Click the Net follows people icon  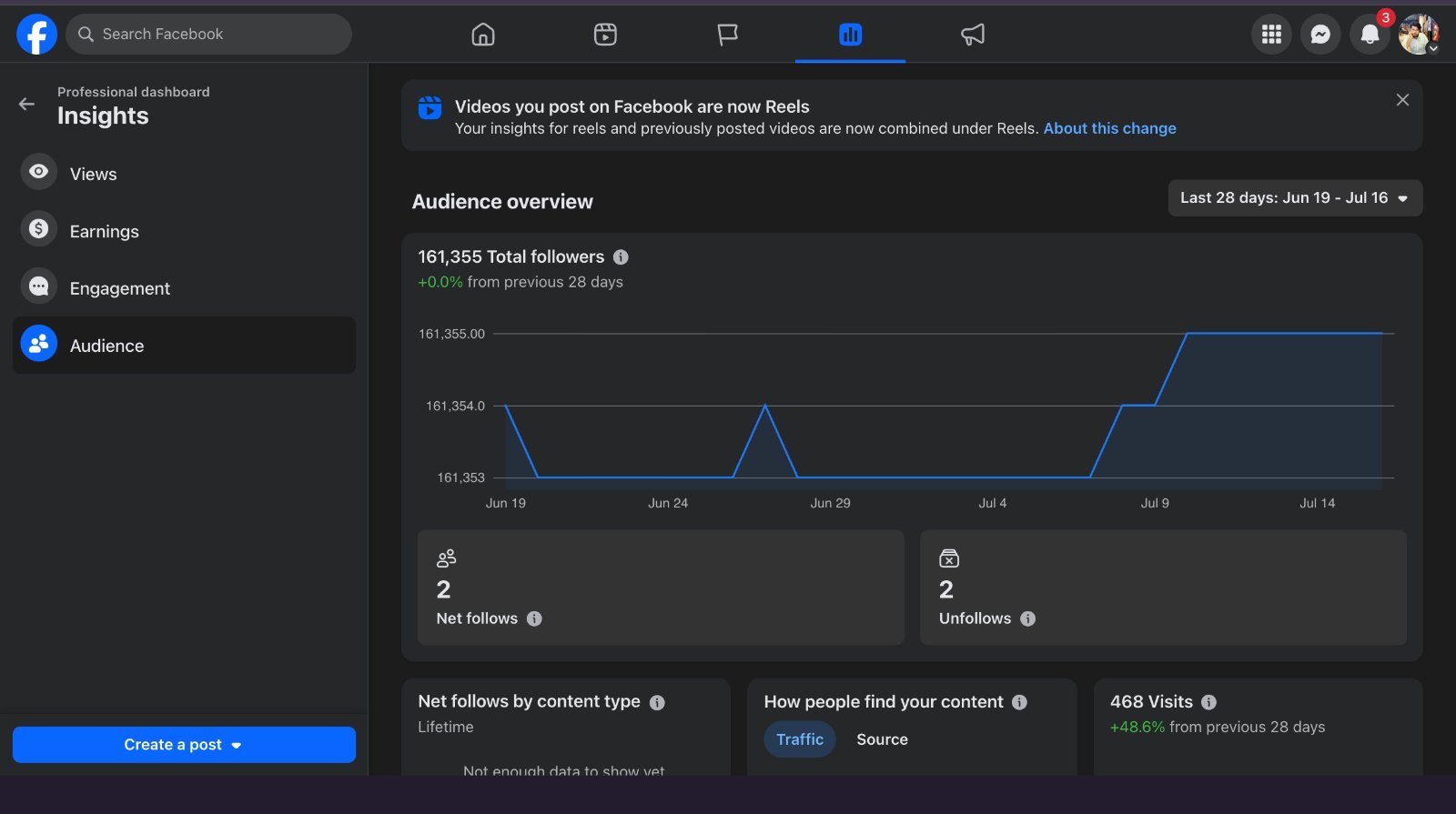click(x=446, y=558)
